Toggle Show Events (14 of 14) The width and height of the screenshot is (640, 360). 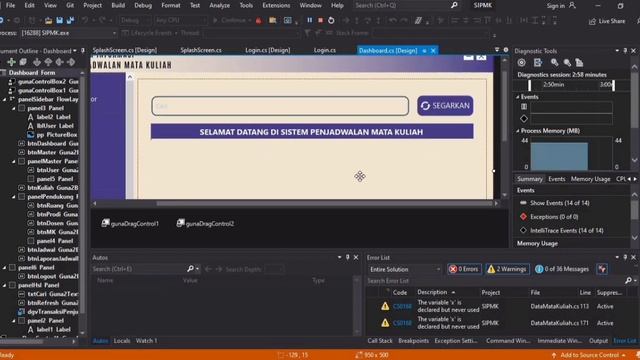click(555, 203)
